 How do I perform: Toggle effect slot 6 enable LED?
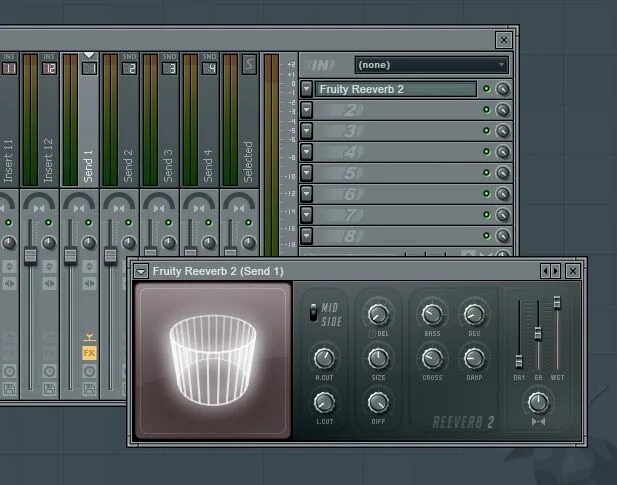pos(487,194)
